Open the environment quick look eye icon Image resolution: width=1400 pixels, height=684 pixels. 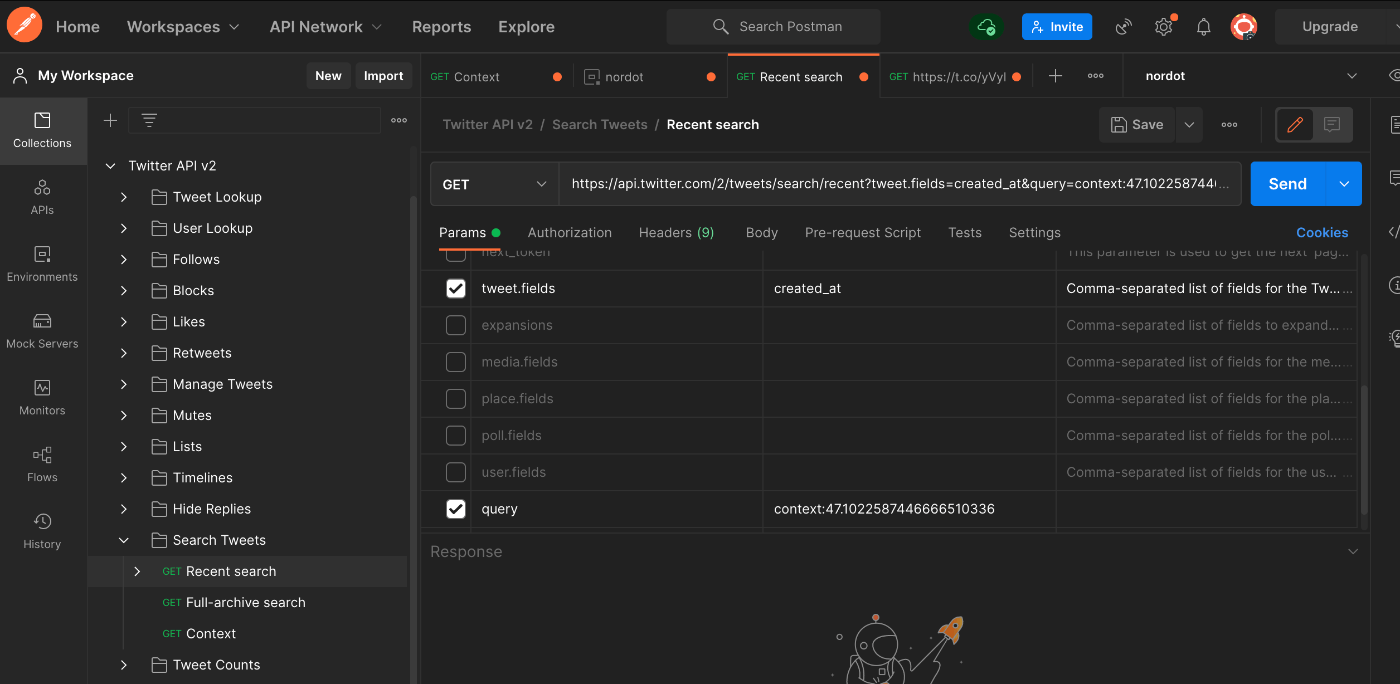click(1395, 76)
